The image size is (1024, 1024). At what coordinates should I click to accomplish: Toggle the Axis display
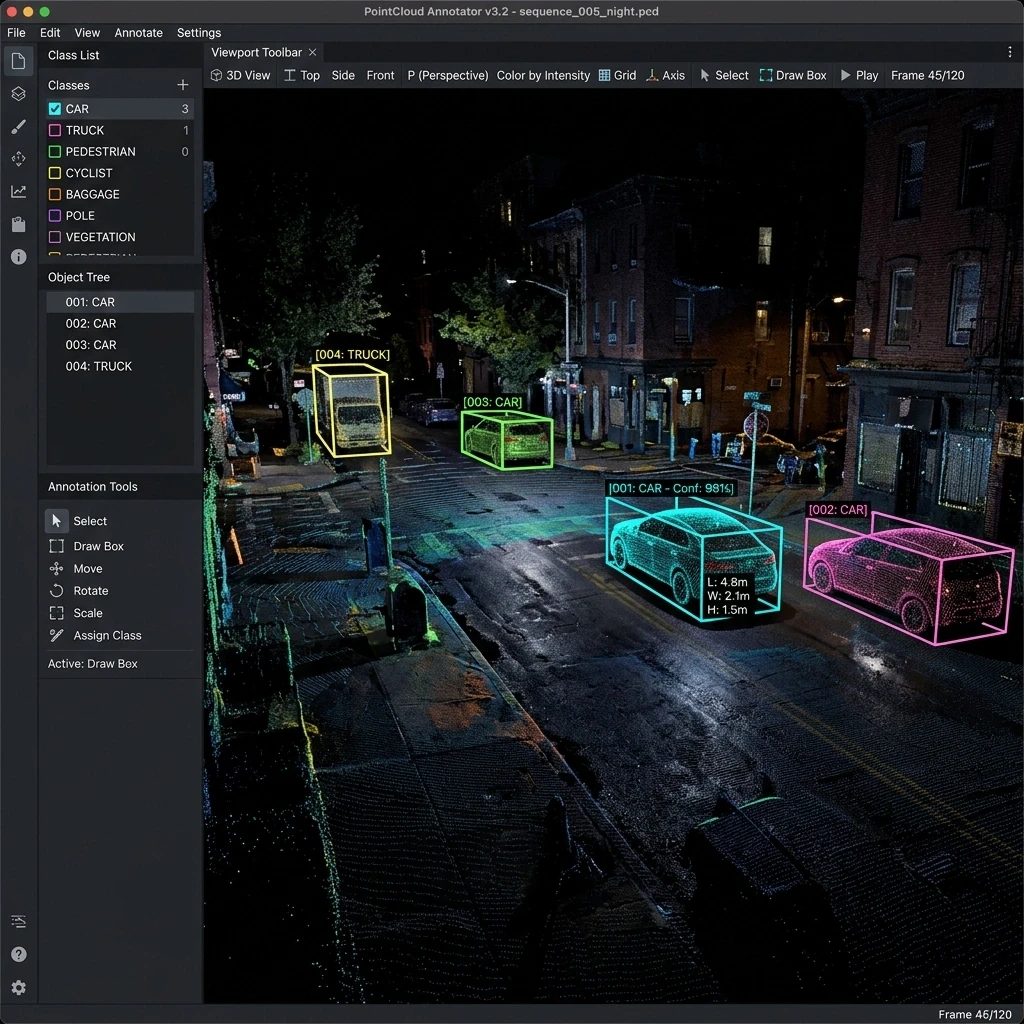(665, 76)
